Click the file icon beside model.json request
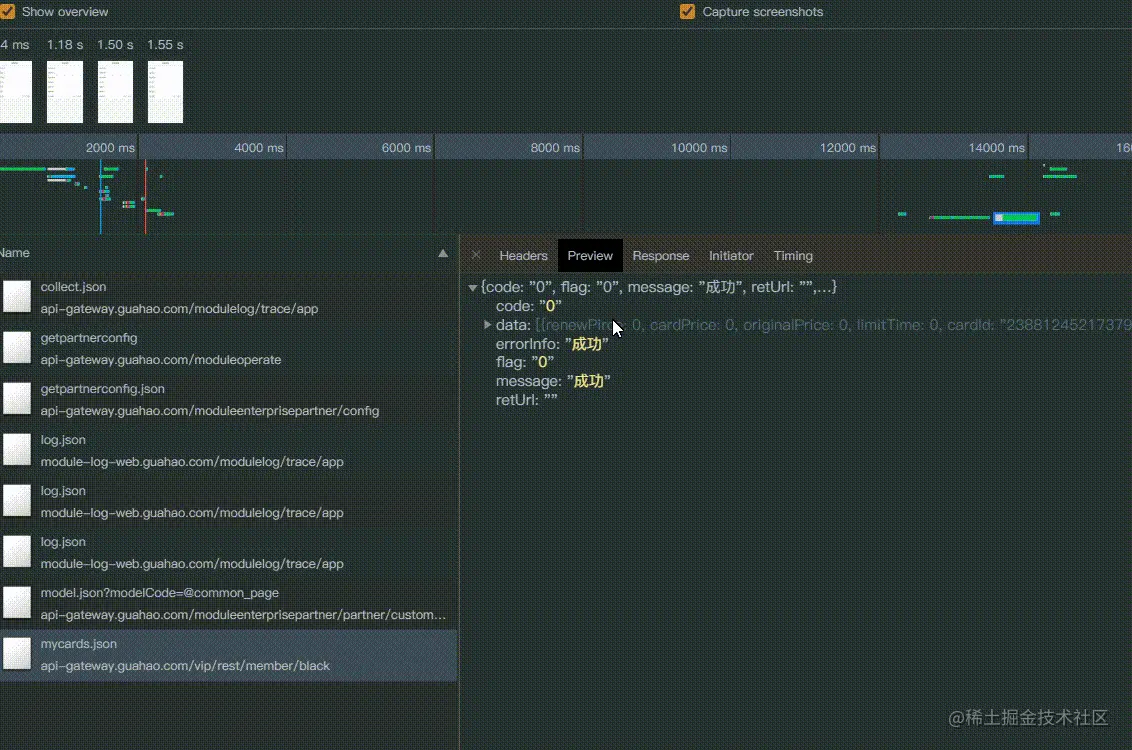This screenshot has height=750, width=1132. click(x=17, y=603)
